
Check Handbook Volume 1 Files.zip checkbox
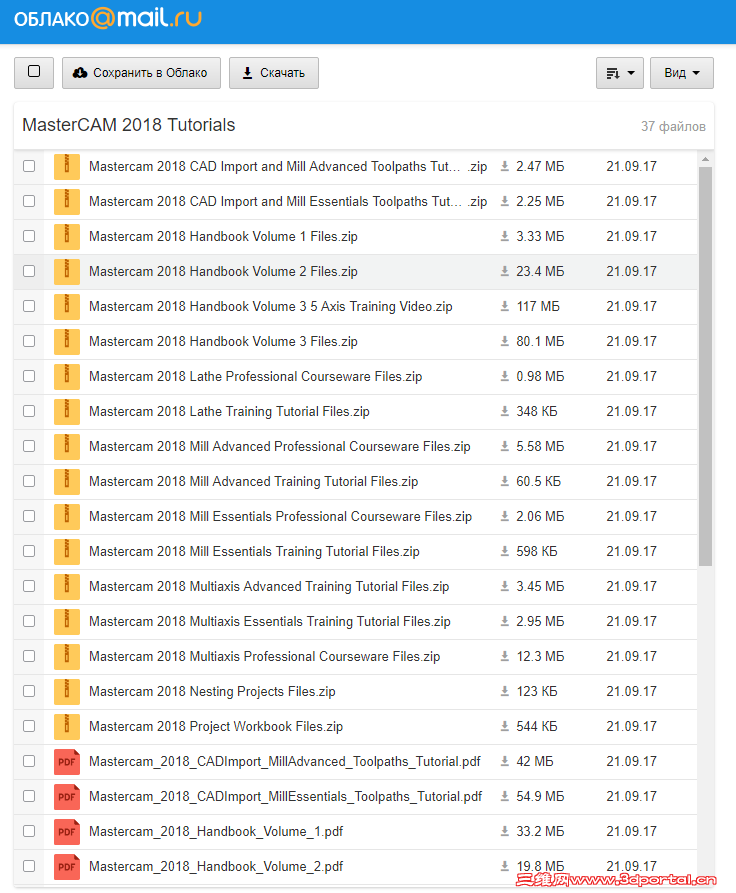pos(29,236)
